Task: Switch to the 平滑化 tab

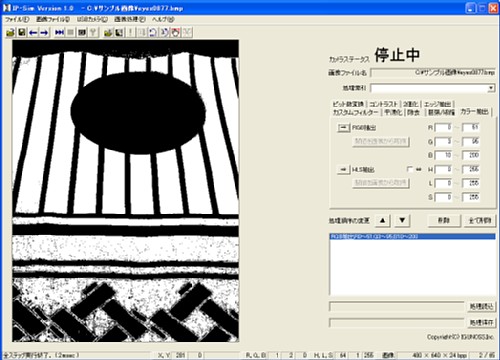Action: coord(393,112)
